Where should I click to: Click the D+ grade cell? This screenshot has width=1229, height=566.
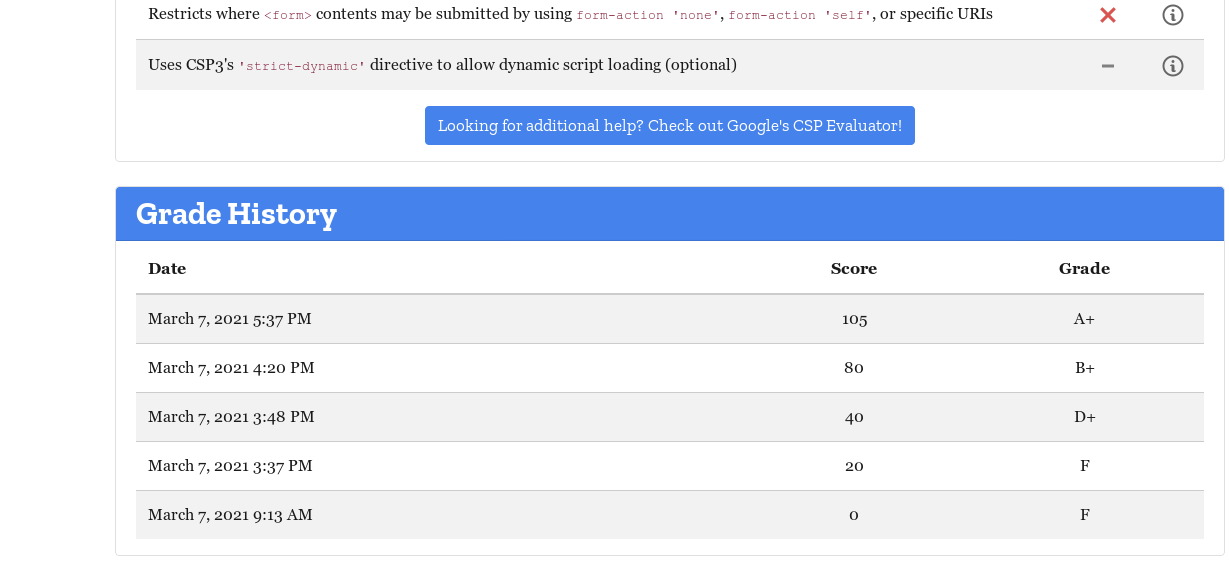coord(1084,417)
